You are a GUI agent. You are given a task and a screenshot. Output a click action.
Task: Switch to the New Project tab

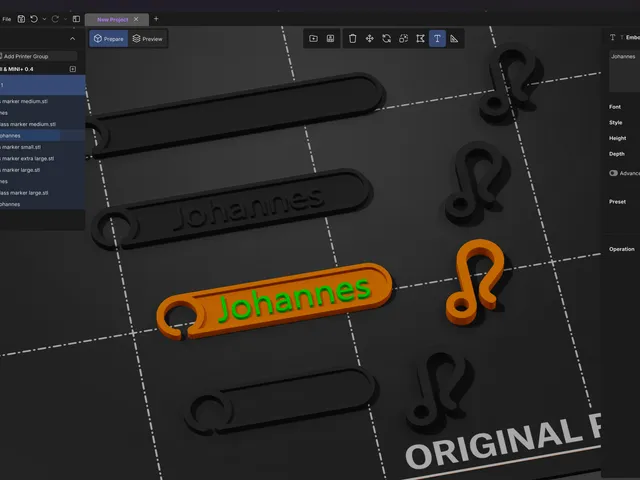point(113,19)
